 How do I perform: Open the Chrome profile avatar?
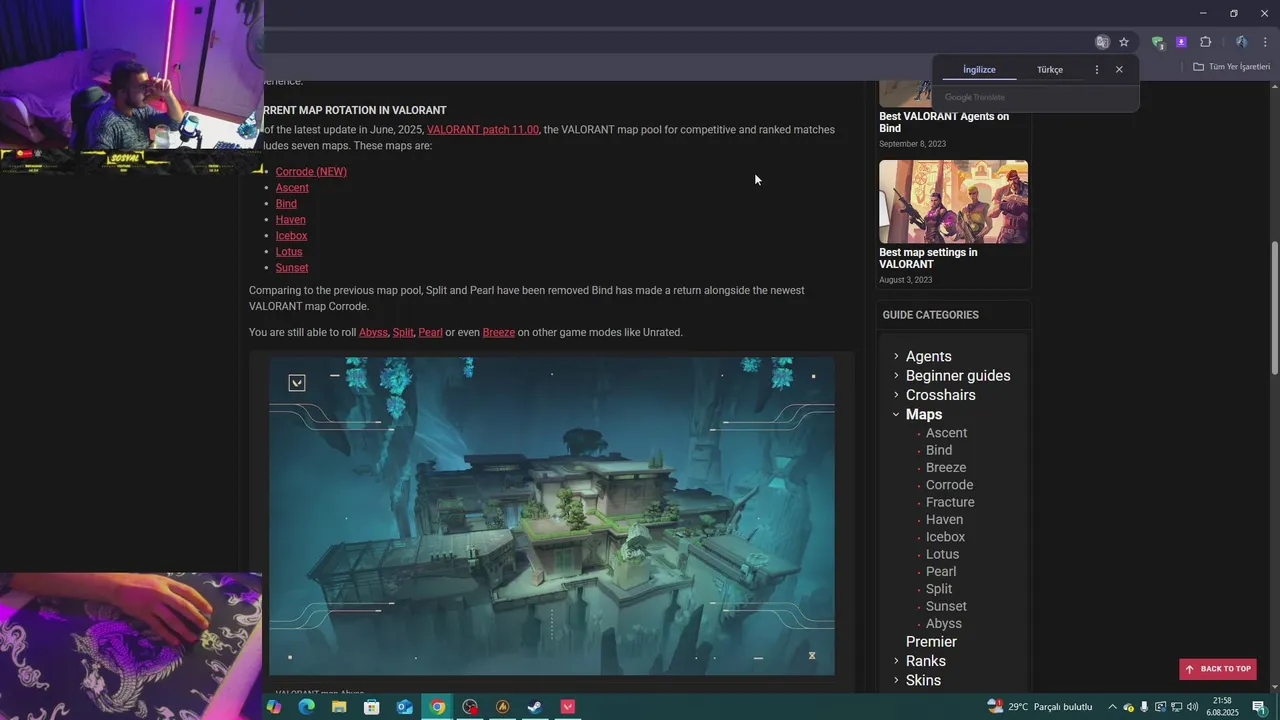[1241, 42]
